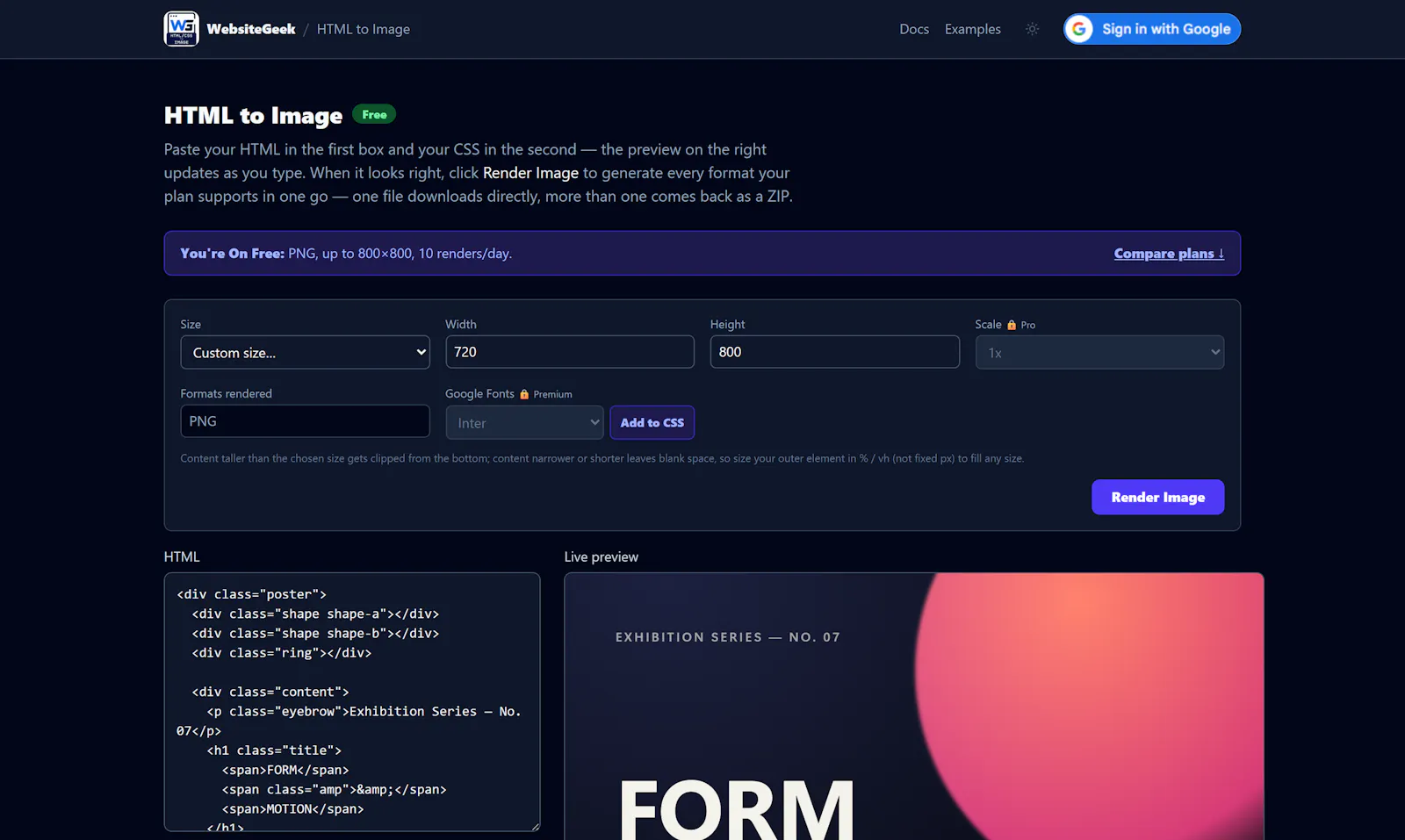The image size is (1405, 840).
Task: Open the Scale 1x dropdown
Action: 1099,352
